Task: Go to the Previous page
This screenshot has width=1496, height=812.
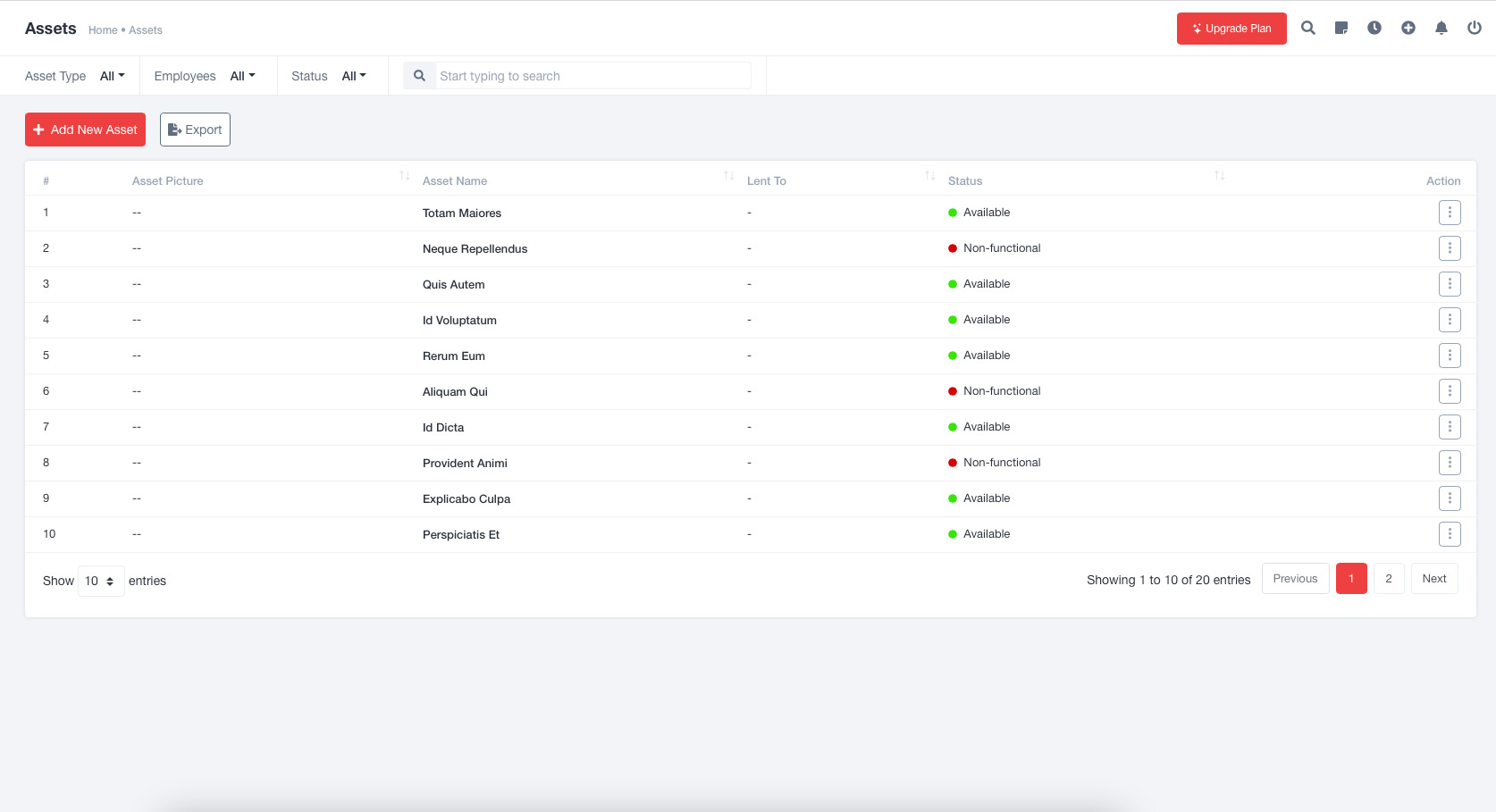Action: [1295, 579]
